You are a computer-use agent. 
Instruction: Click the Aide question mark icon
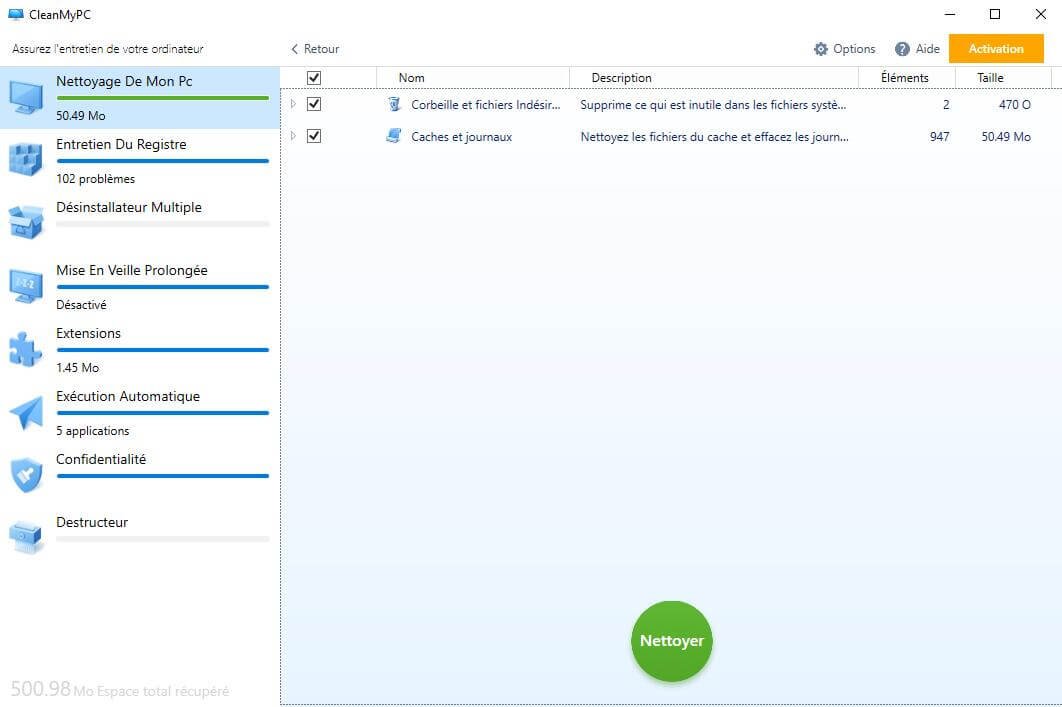(902, 49)
